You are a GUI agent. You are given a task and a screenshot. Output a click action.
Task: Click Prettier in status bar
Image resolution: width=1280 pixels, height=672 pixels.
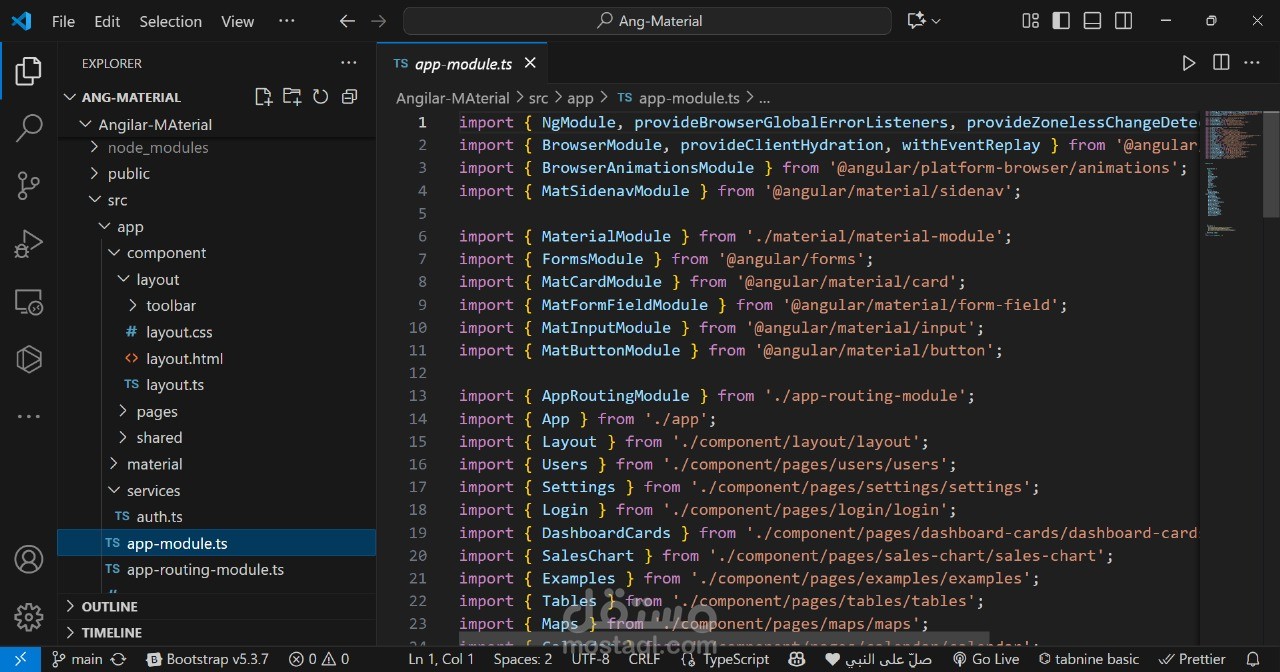click(x=1192, y=659)
